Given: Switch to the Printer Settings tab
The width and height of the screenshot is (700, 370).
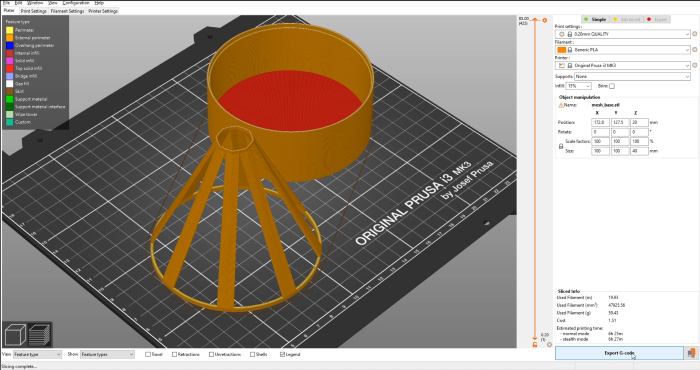Looking at the screenshot, I should [x=103, y=11].
